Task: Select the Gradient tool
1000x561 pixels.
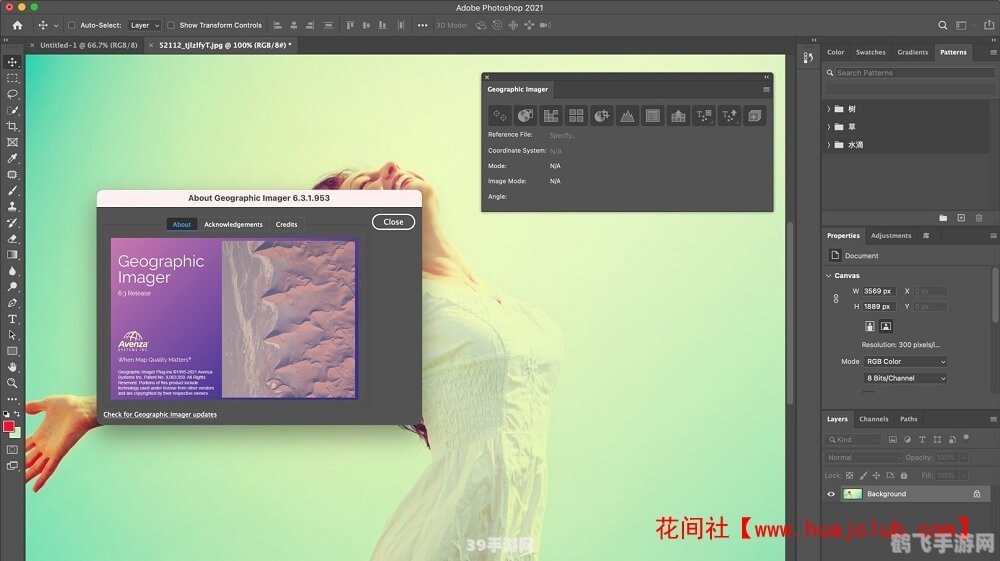Action: coord(12,254)
